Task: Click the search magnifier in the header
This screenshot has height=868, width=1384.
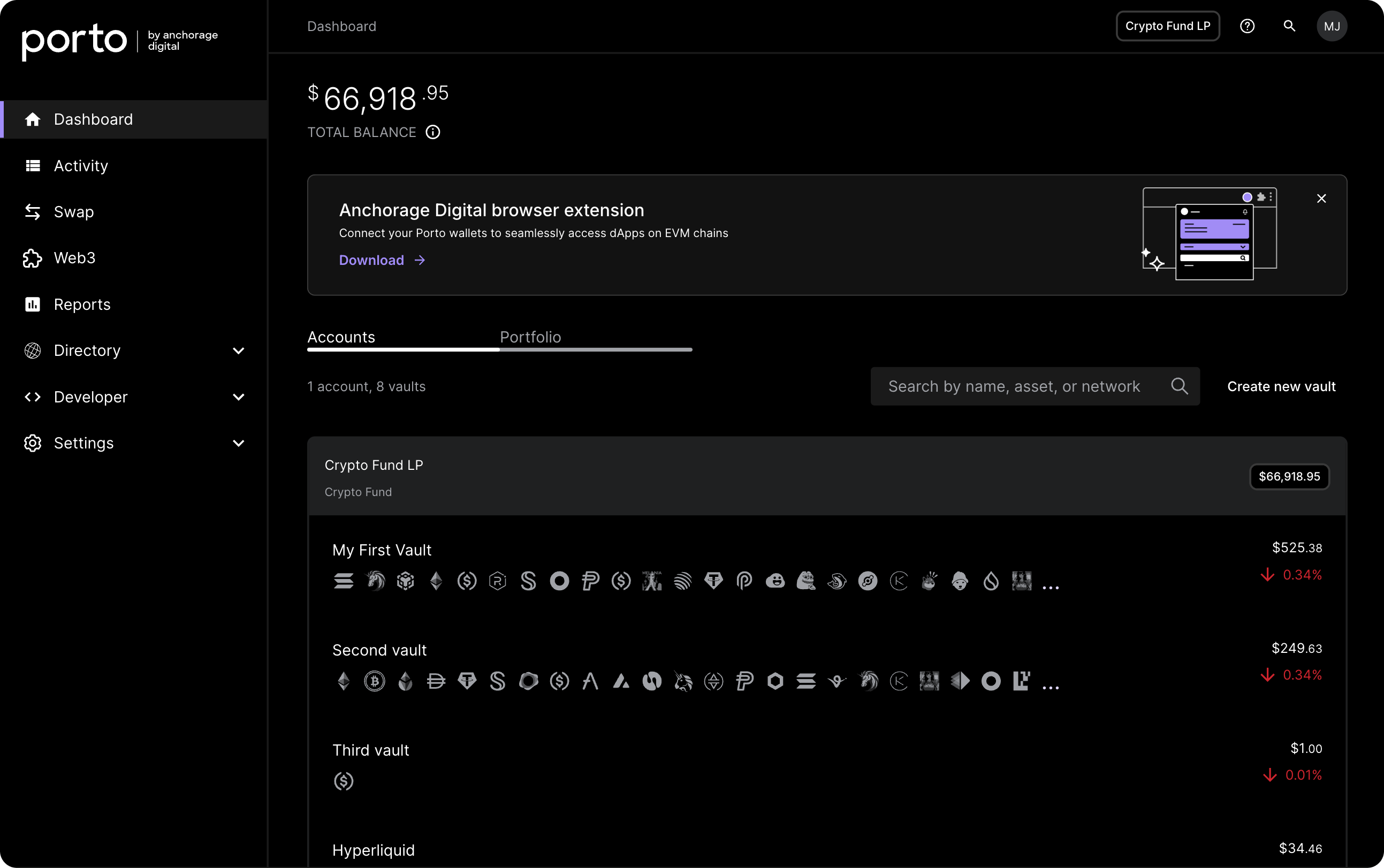Action: [x=1289, y=26]
